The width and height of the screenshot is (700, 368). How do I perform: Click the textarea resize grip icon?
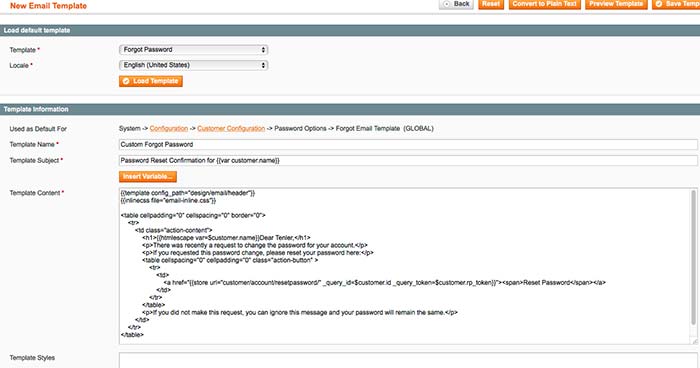(x=694, y=341)
